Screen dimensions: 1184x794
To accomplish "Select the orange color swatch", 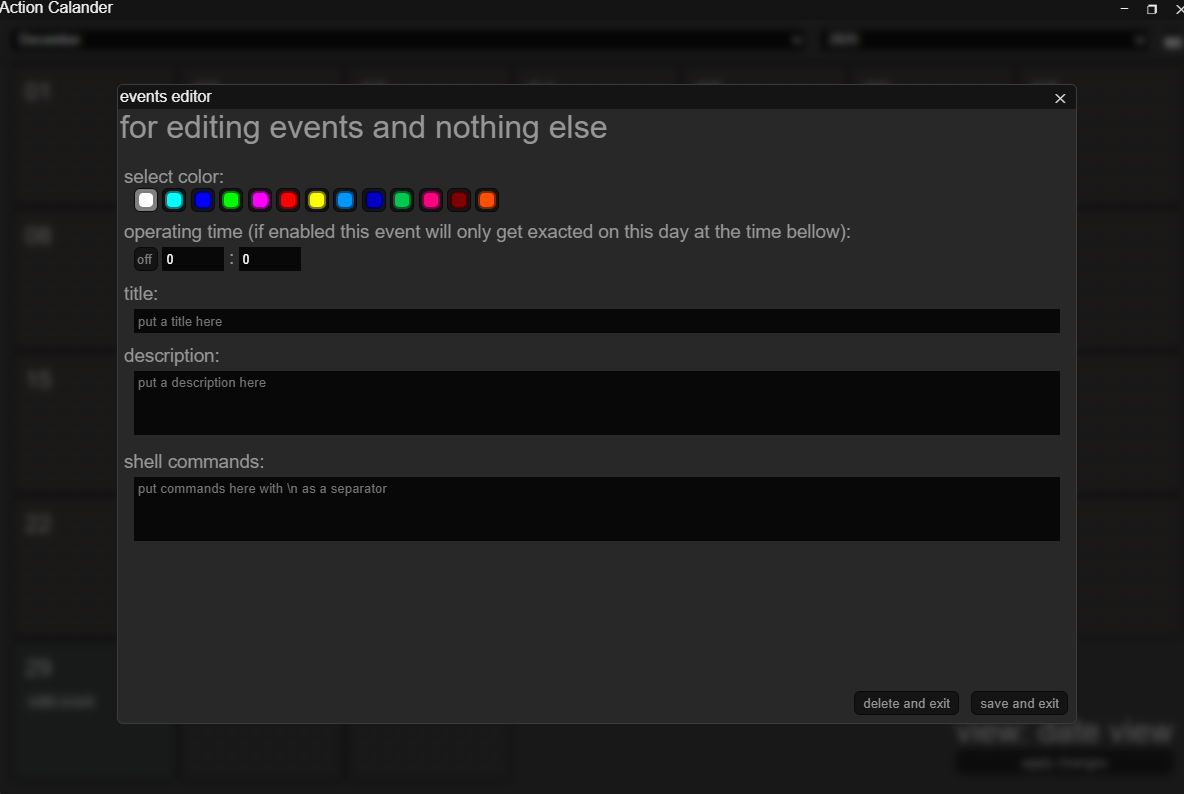I will click(x=487, y=200).
